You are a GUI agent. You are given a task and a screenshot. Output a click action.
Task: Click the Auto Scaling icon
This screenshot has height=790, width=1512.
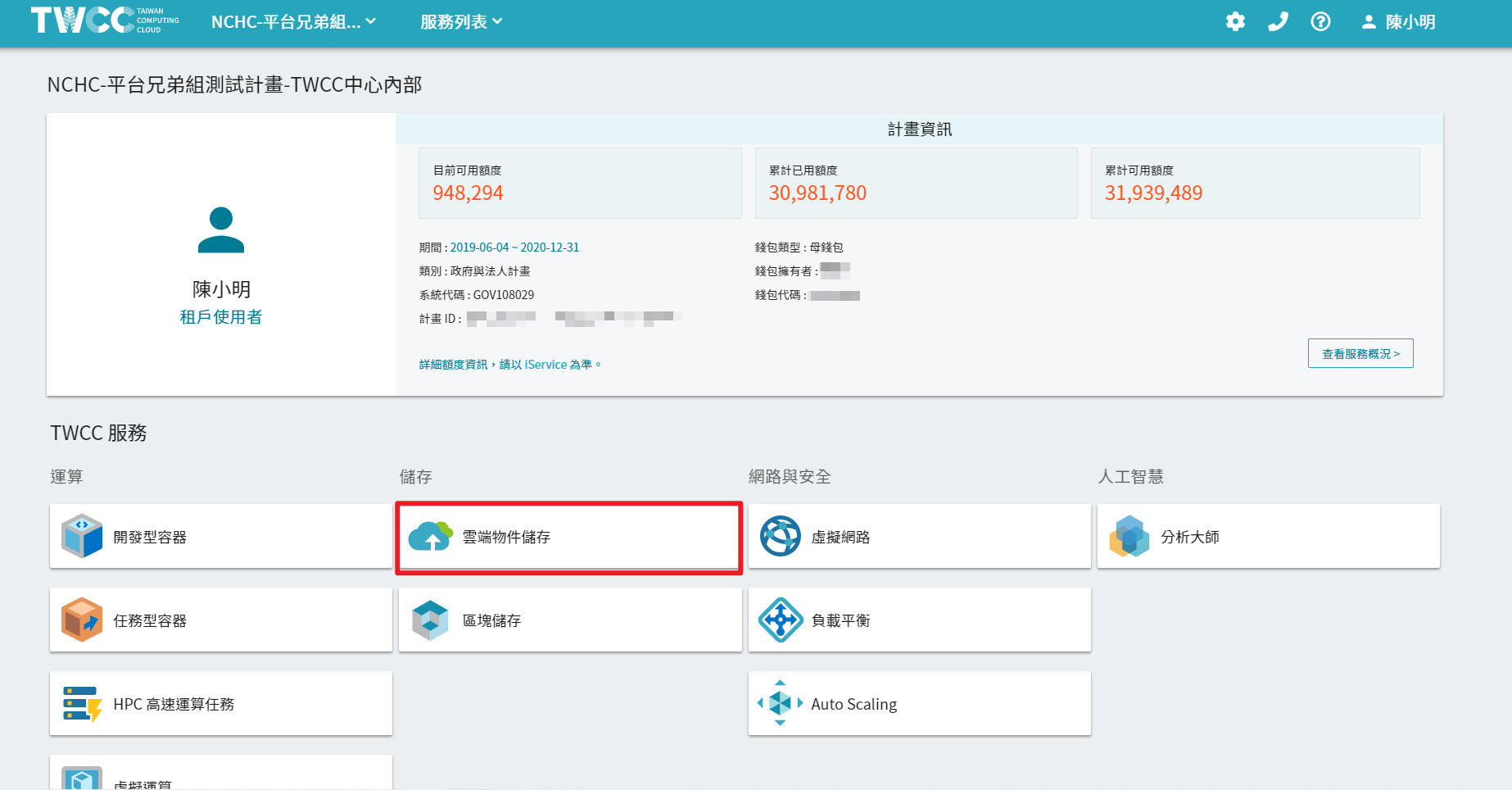pyautogui.click(x=780, y=703)
